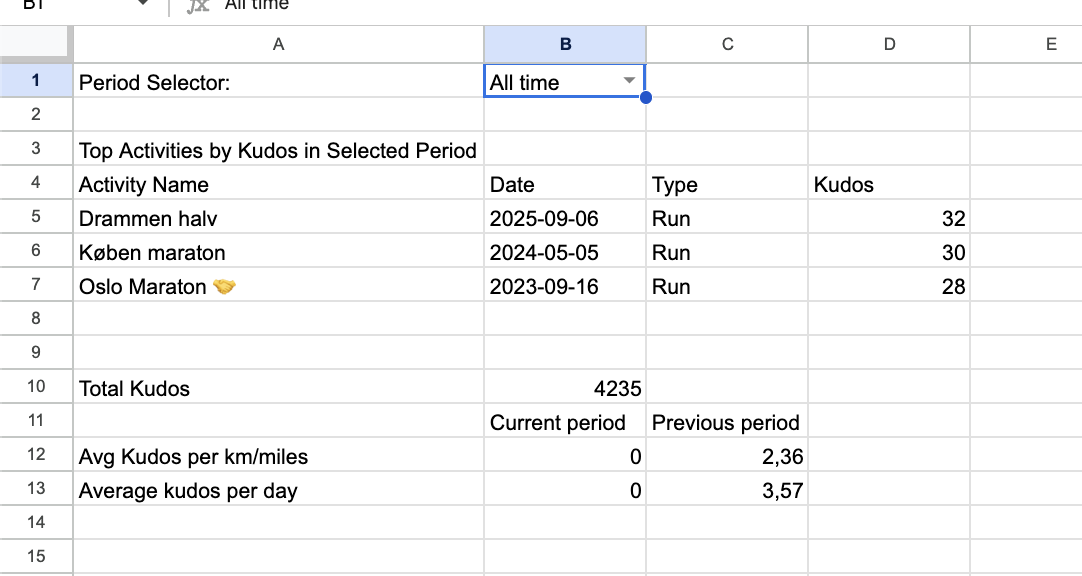The height and width of the screenshot is (576, 1082).
Task: Click the cell showing 2,36
Action: pyautogui.click(x=726, y=456)
